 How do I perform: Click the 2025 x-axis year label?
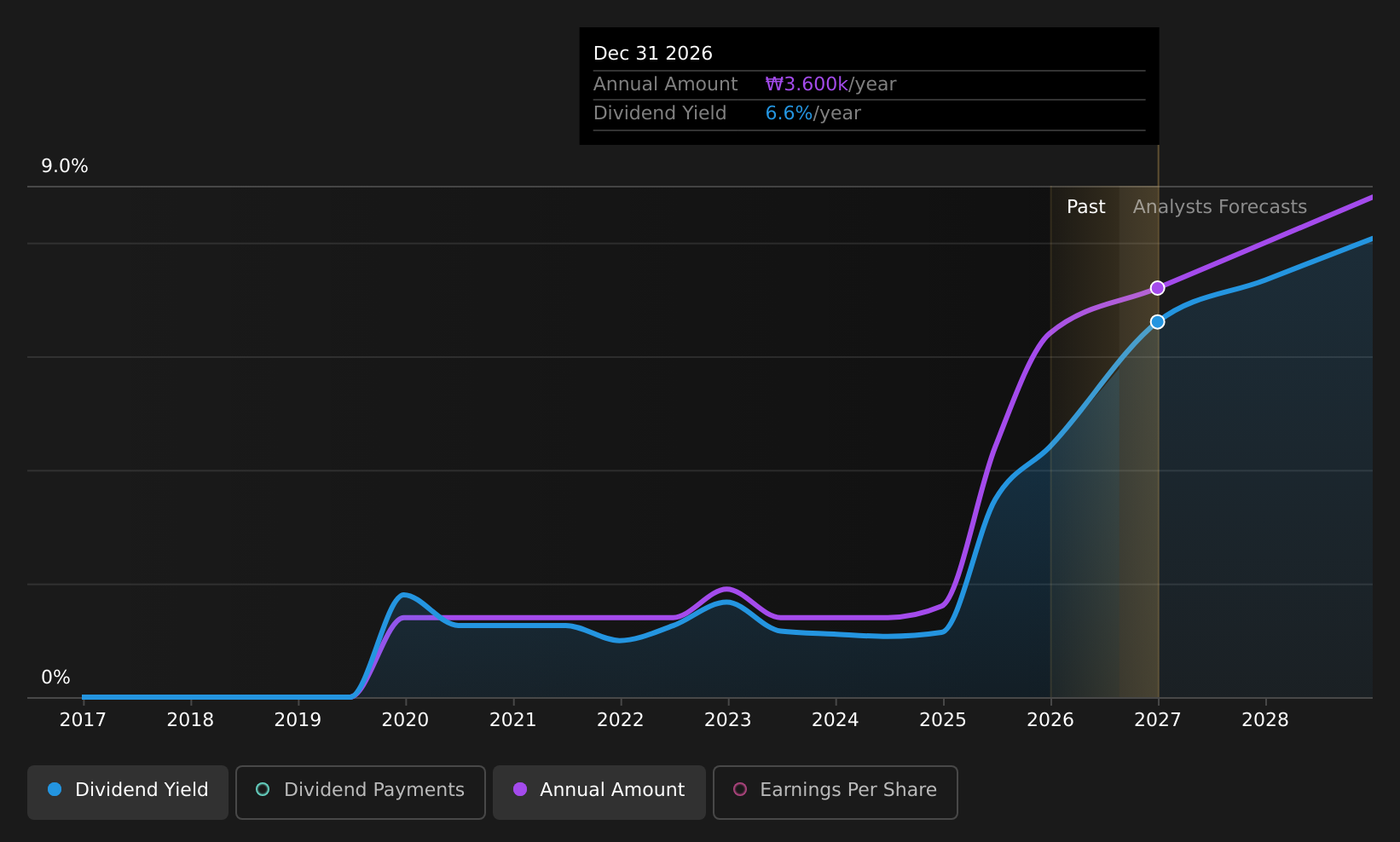(x=943, y=720)
